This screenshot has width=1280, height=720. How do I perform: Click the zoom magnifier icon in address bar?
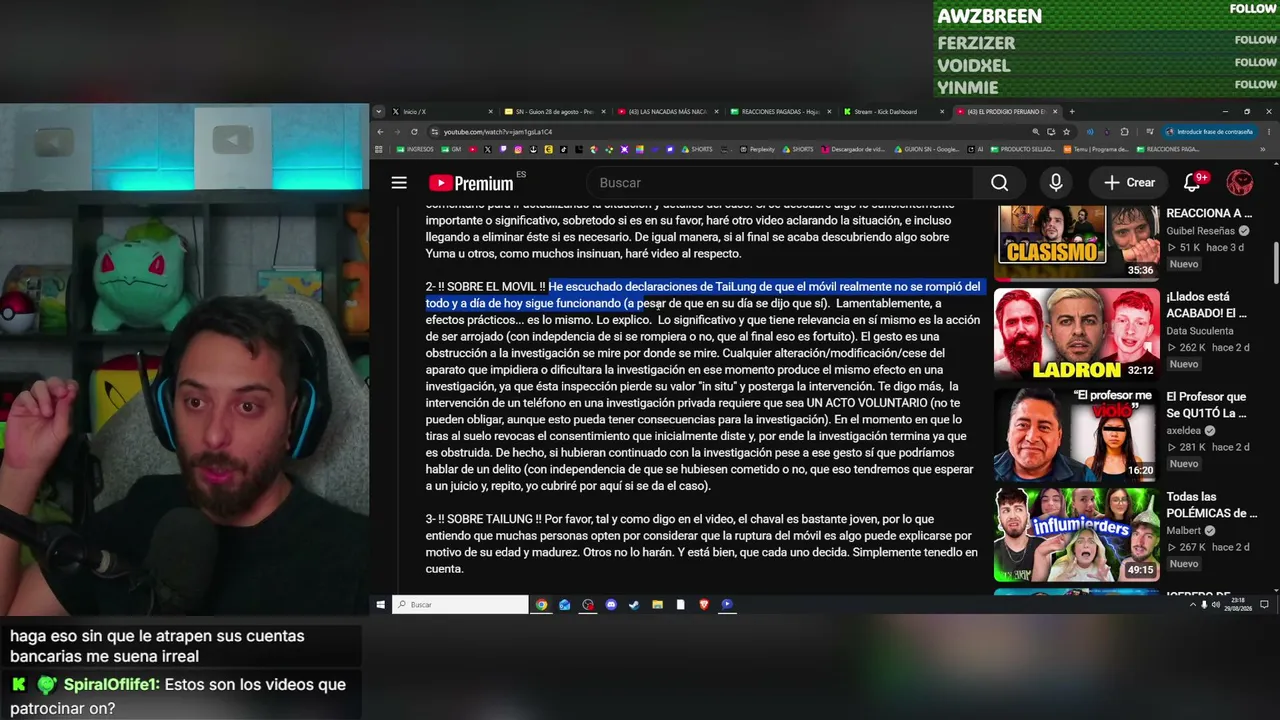pyautogui.click(x=1036, y=132)
